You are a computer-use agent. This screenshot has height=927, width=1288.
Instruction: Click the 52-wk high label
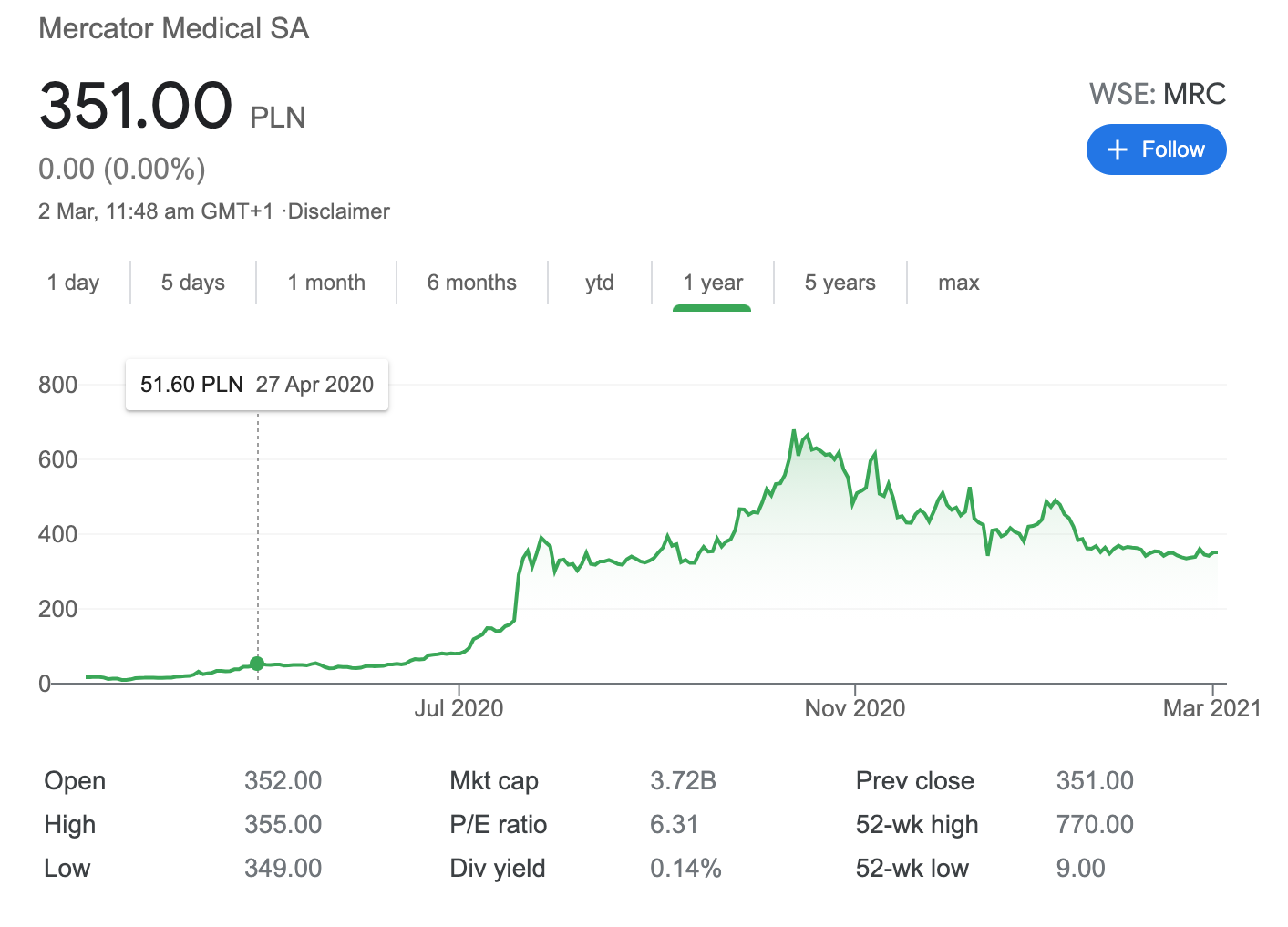point(917,825)
